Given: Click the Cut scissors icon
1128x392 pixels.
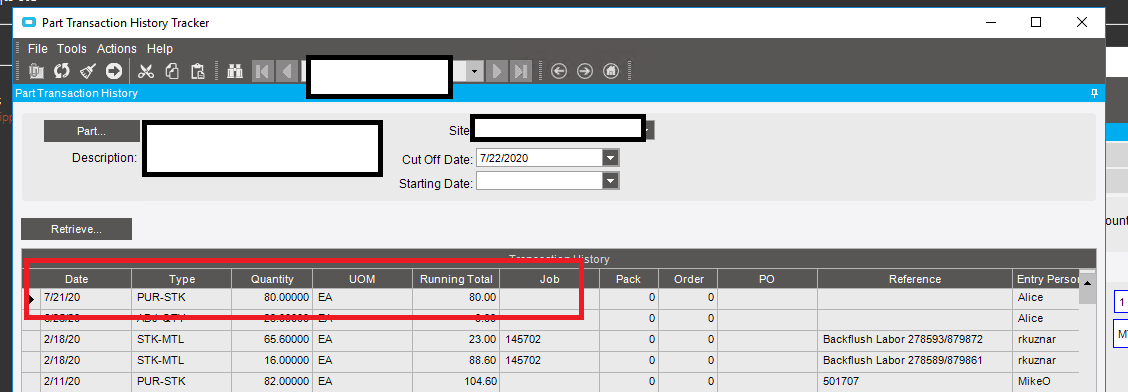Looking at the screenshot, I should tap(146, 70).
